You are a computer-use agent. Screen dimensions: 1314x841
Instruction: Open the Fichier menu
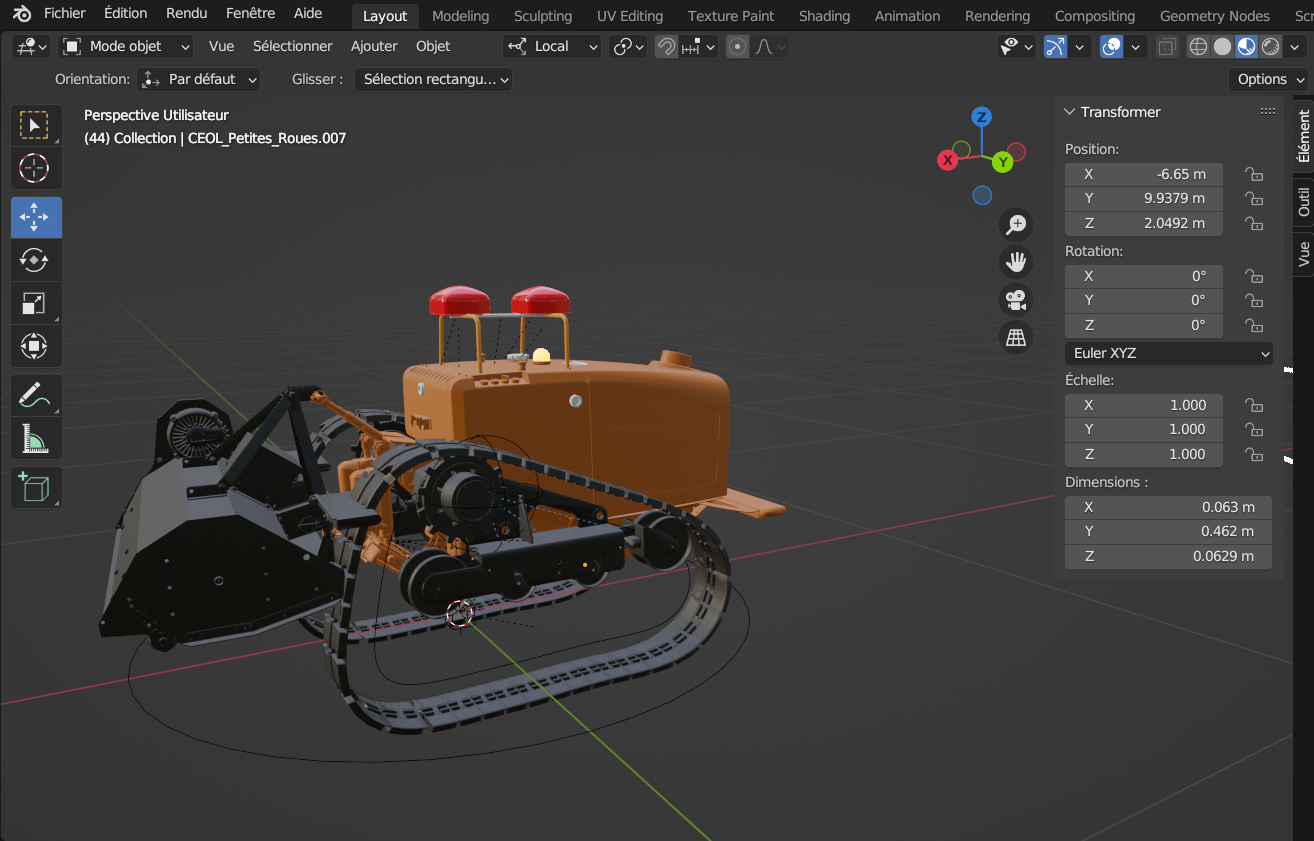pos(65,13)
